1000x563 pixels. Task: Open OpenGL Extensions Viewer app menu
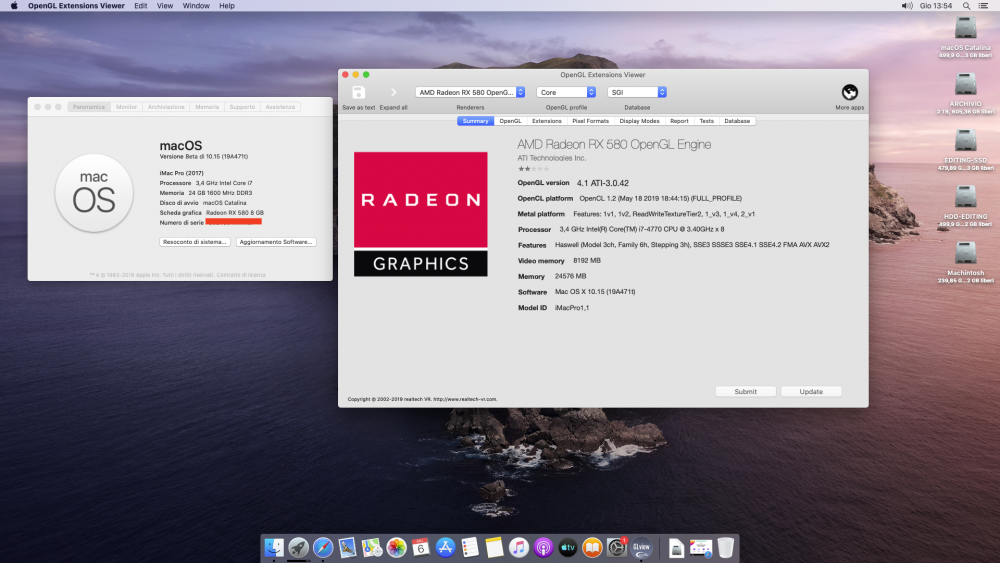pyautogui.click(x=77, y=6)
